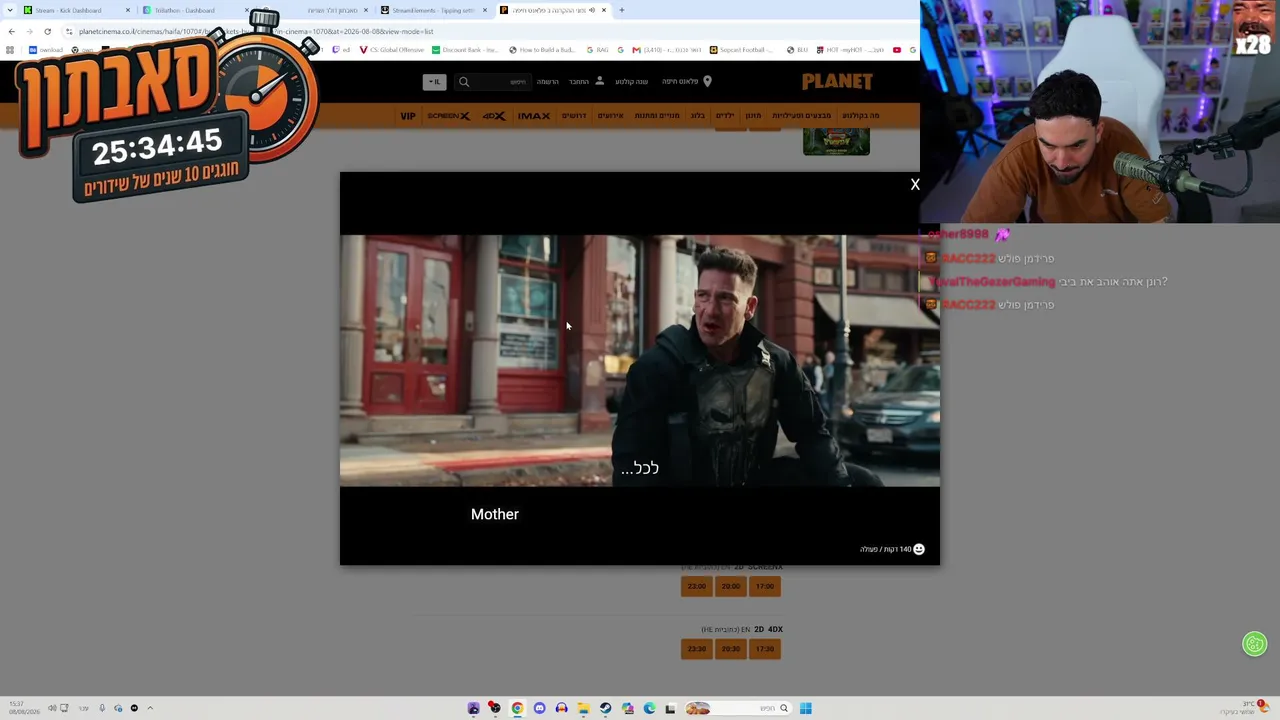
Task: Open Microsoft Edge from the taskbar
Action: click(649, 708)
